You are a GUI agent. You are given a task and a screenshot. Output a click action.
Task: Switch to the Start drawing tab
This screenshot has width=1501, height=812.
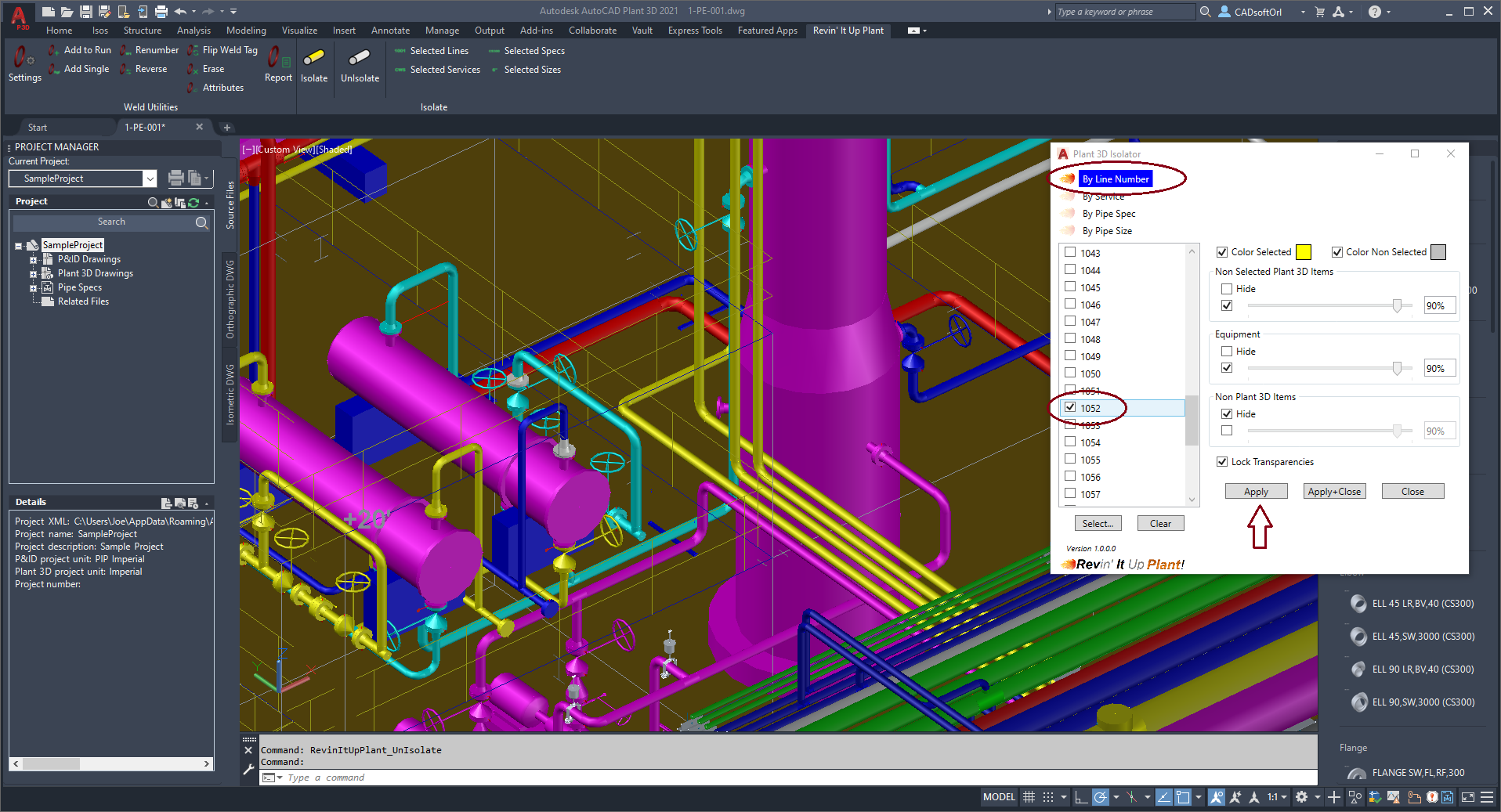click(38, 128)
